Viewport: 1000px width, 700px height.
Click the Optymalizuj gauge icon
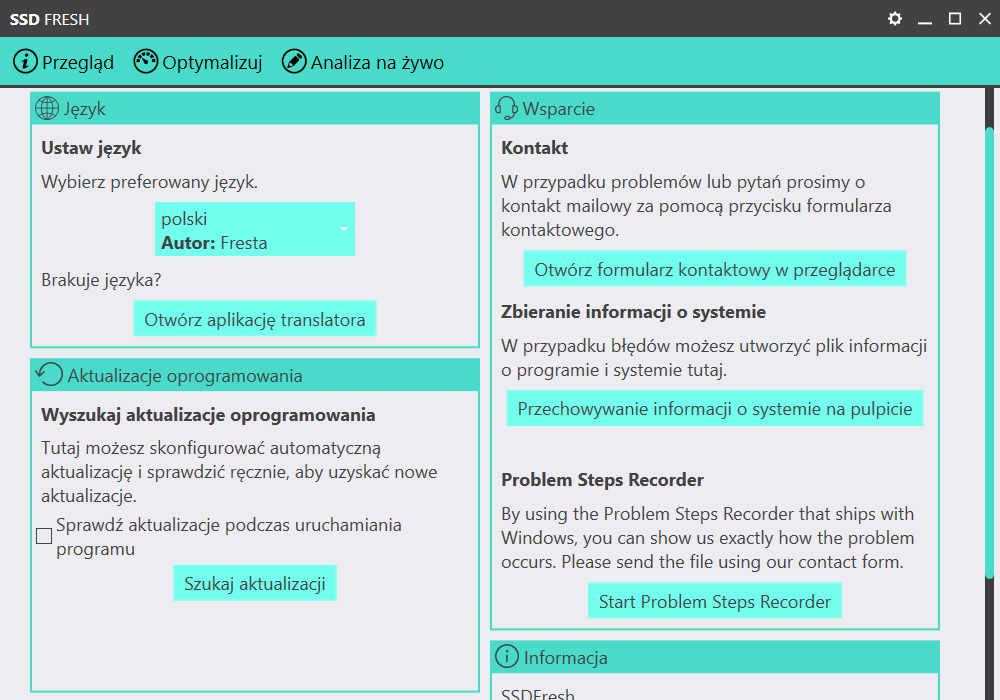145,62
